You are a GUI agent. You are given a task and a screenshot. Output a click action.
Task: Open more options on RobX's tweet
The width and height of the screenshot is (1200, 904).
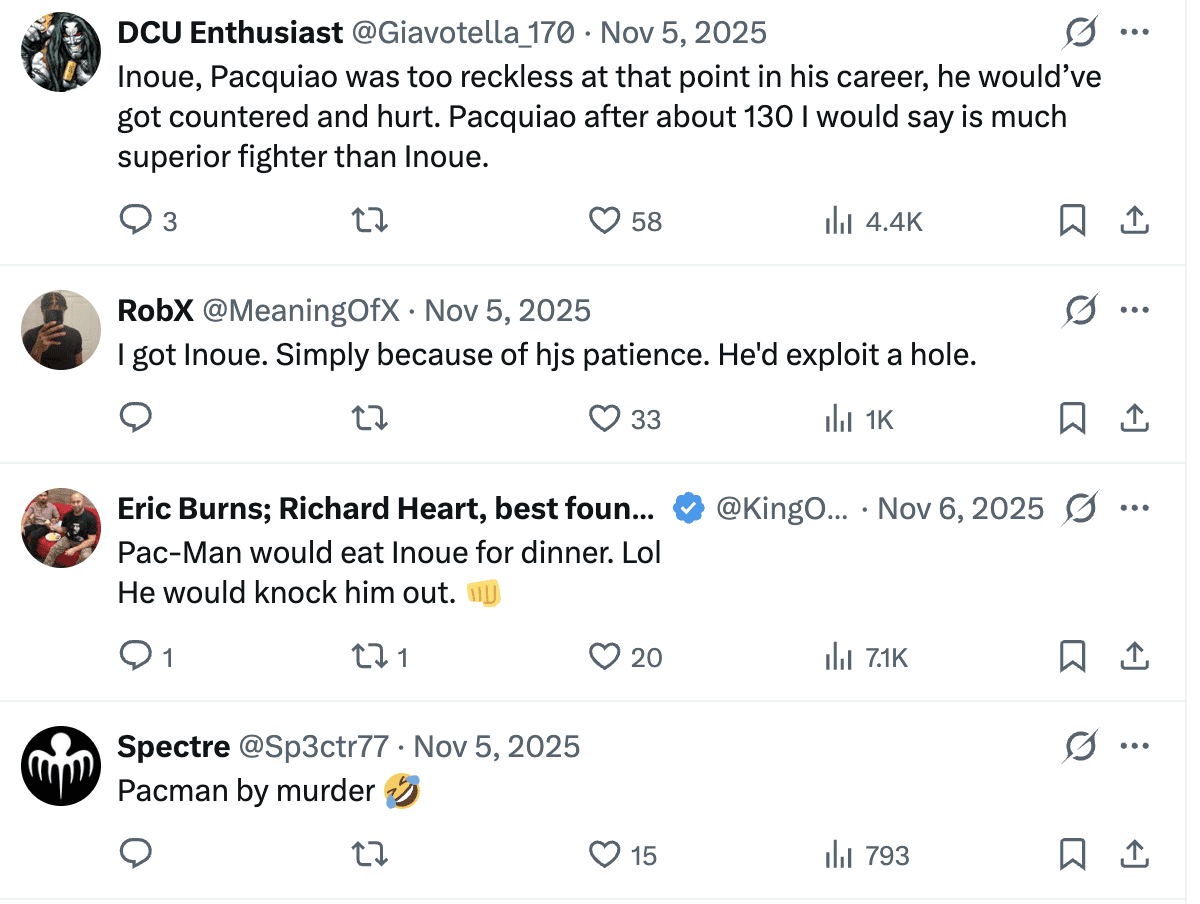point(1134,310)
